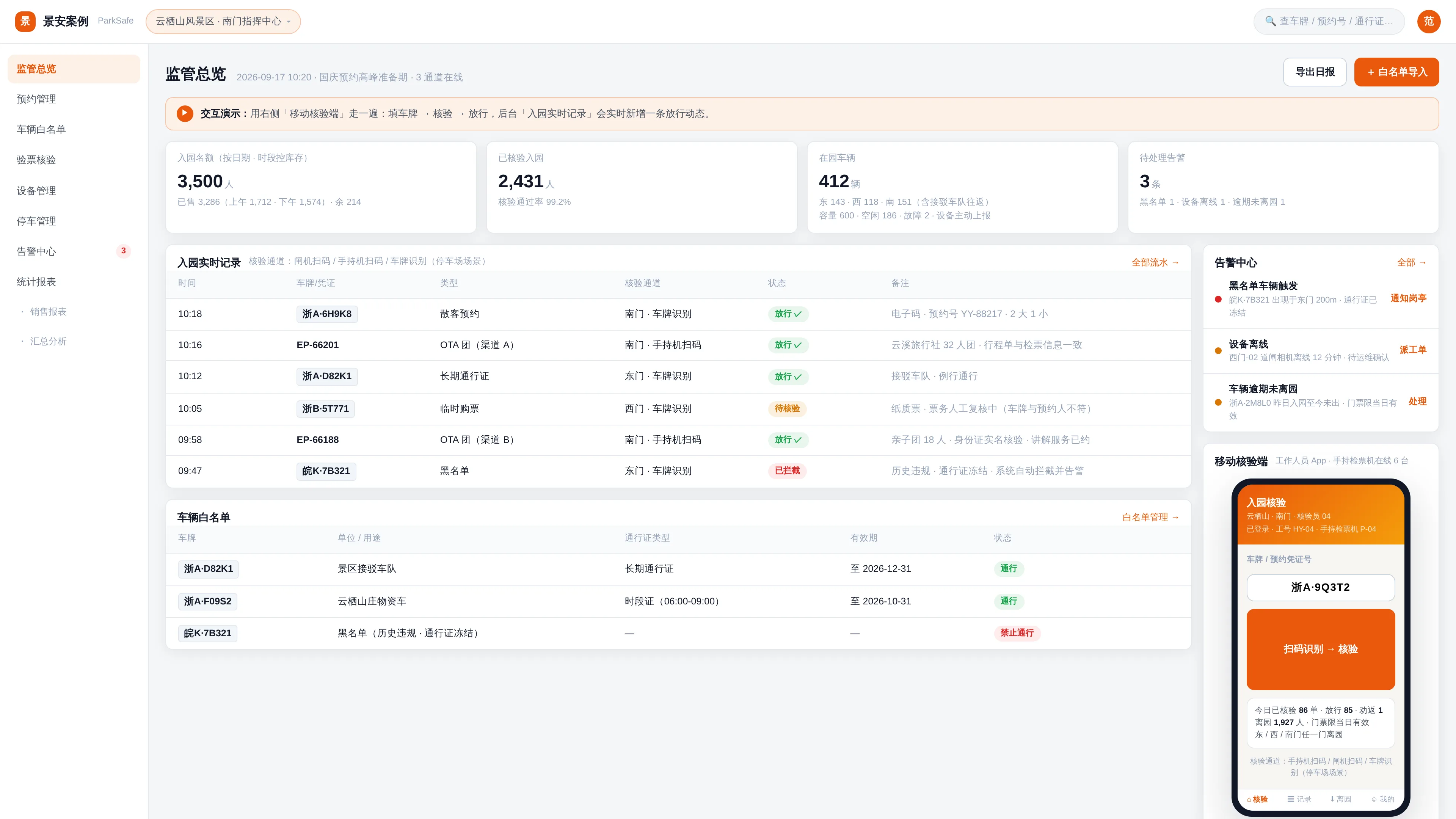Open the 在园车辆 stat card
This screenshot has width=1456, height=819.
(962, 187)
